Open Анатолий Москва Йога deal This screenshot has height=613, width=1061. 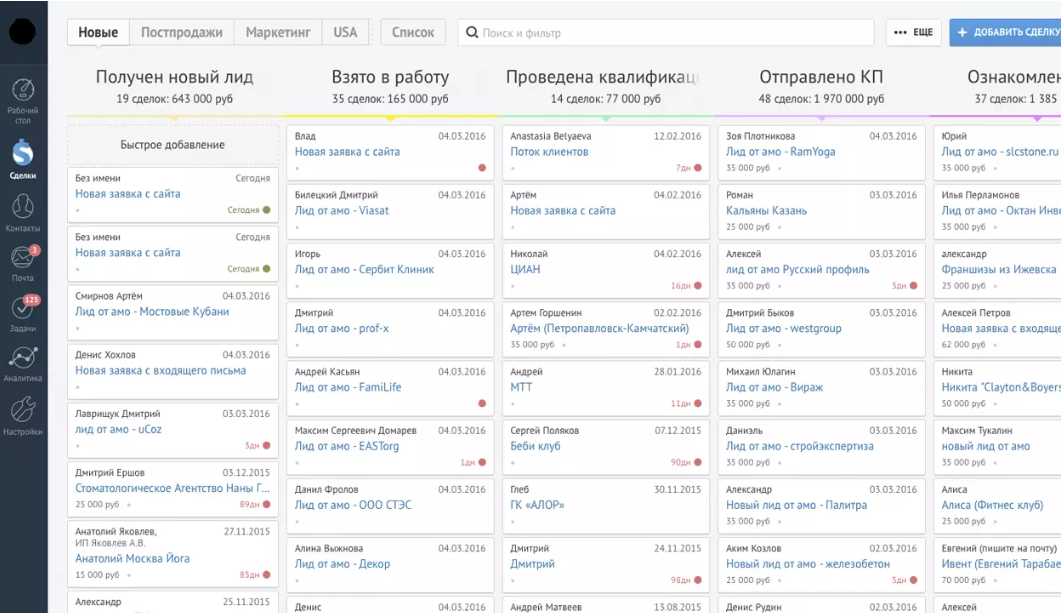133,558
